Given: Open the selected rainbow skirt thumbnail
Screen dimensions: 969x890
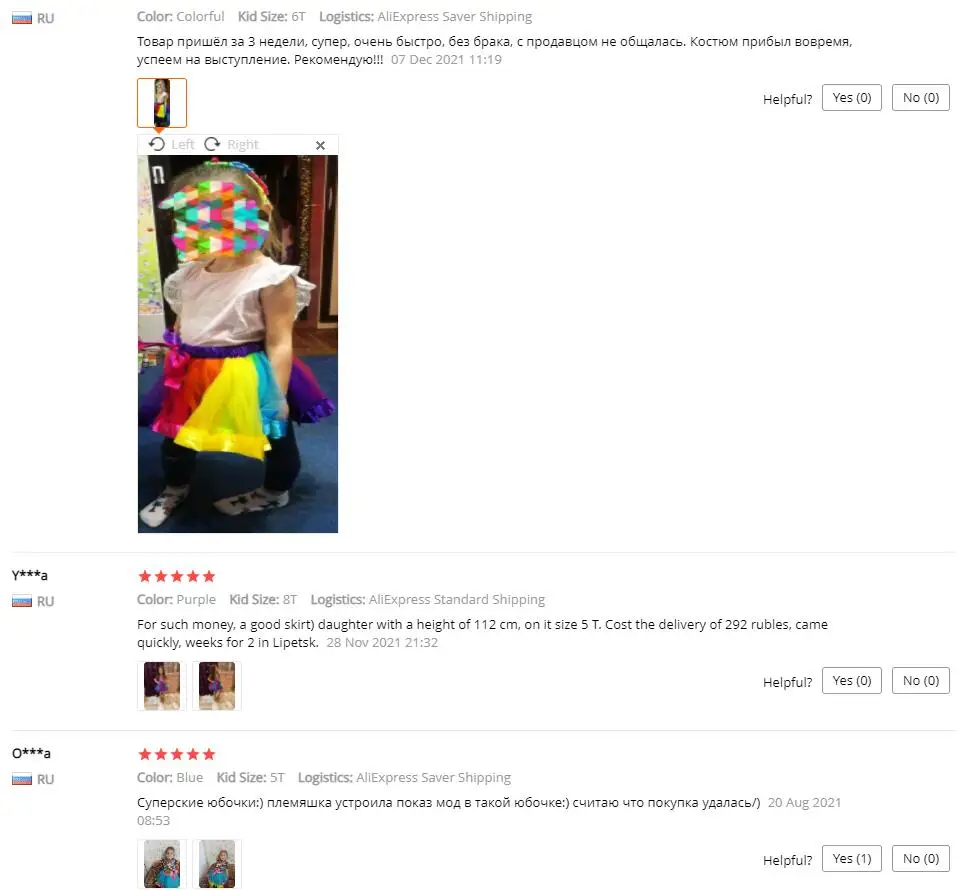Looking at the screenshot, I should (x=162, y=103).
